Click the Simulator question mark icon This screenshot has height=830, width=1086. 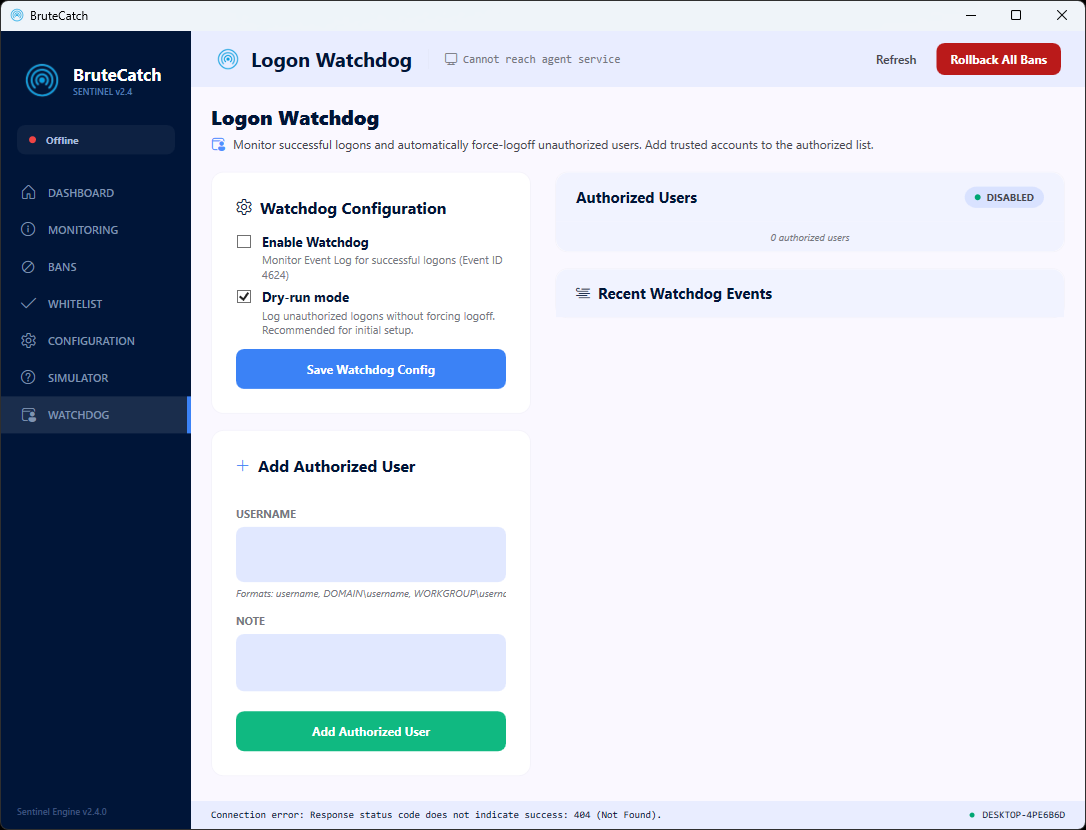tap(29, 378)
